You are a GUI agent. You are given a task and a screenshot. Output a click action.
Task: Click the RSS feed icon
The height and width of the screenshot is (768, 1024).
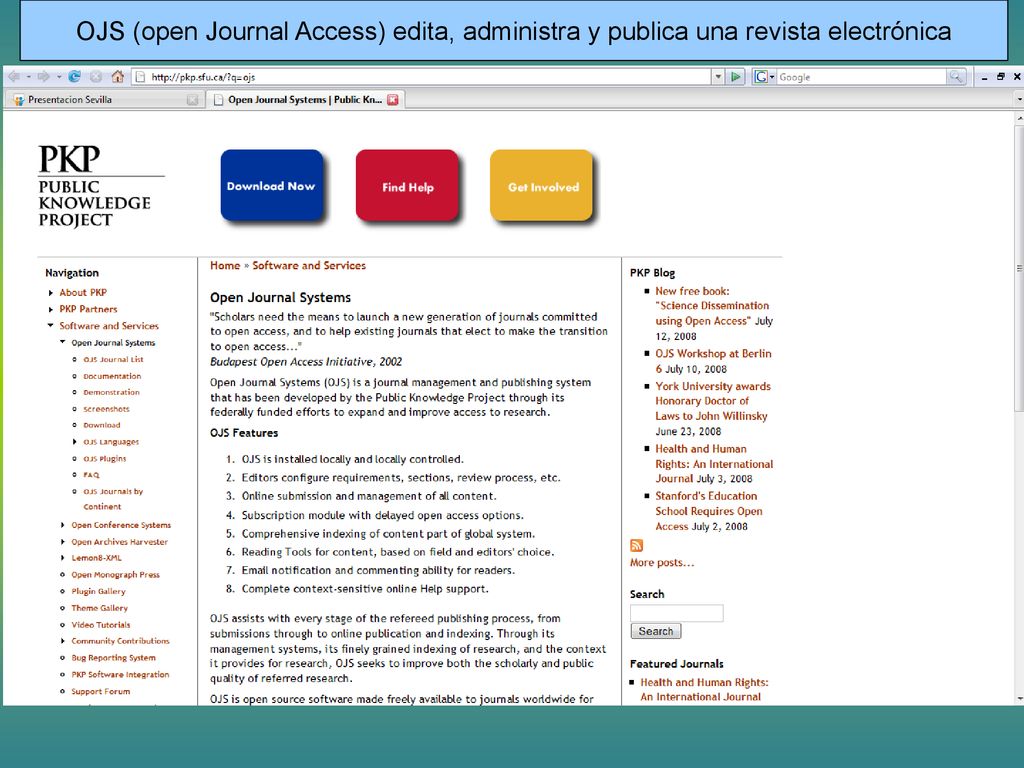coord(636,545)
